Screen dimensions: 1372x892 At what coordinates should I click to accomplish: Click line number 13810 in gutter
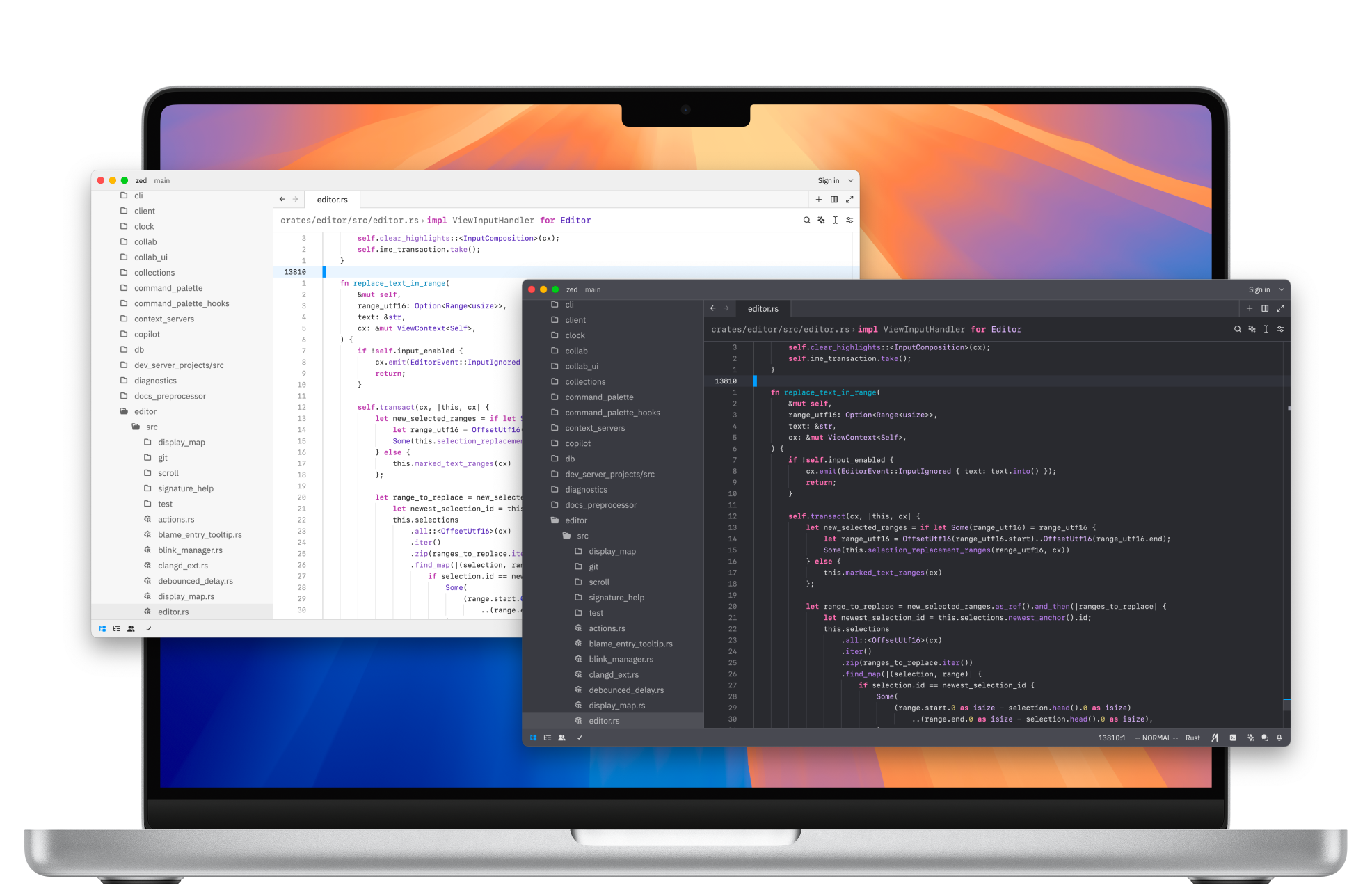(x=295, y=272)
